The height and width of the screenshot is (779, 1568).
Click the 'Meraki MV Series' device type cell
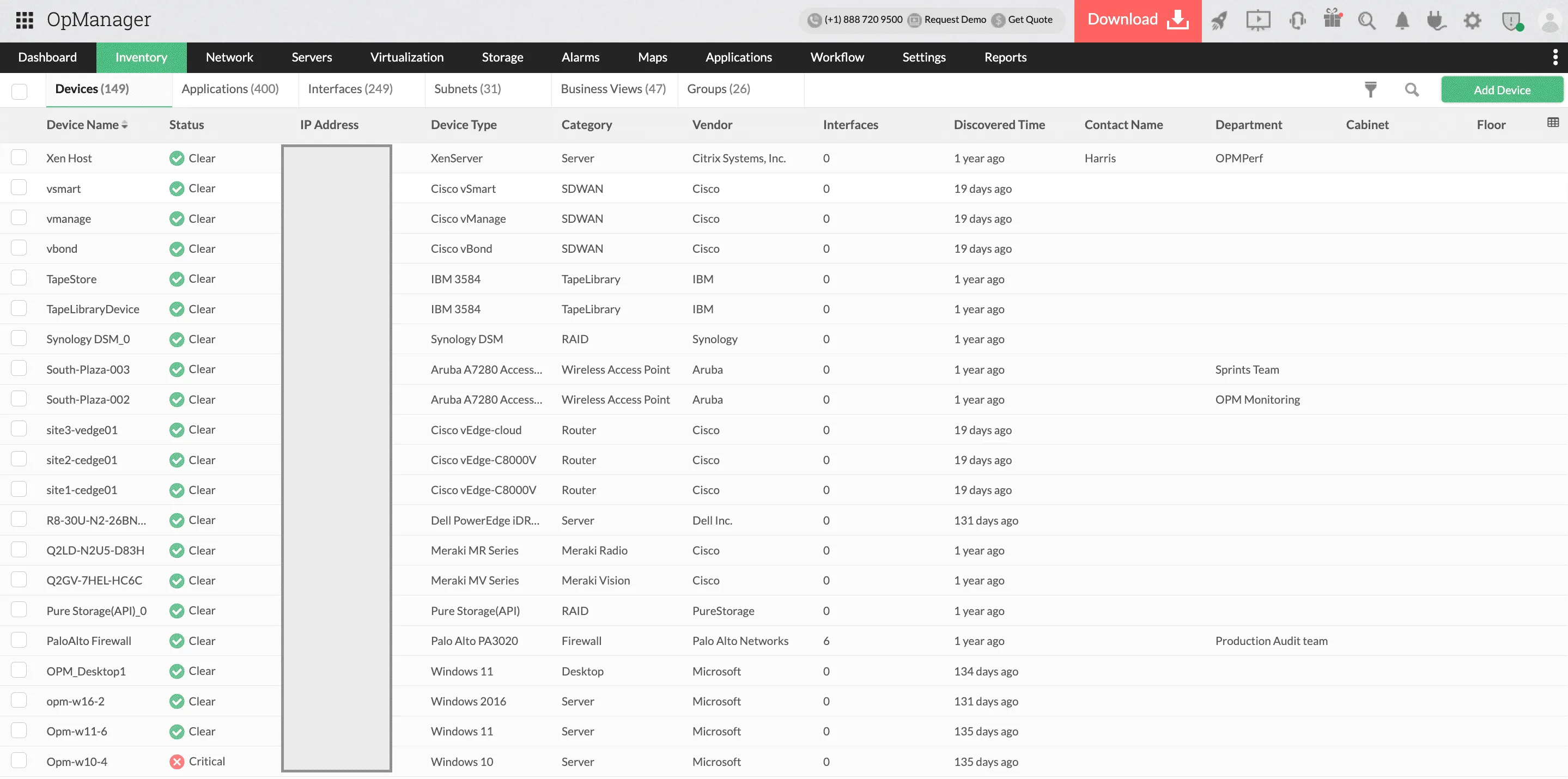point(475,581)
